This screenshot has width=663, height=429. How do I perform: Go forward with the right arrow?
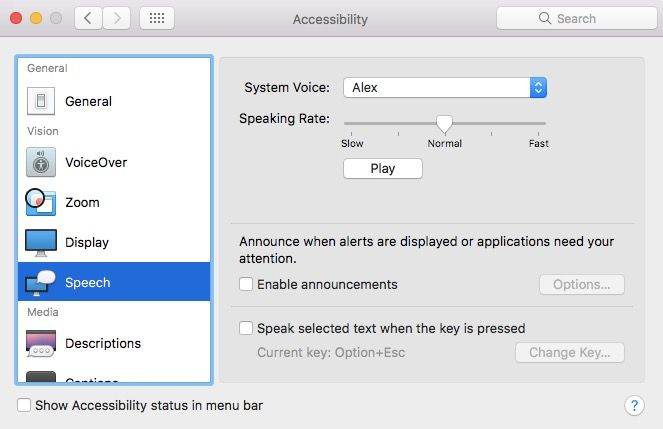(x=116, y=18)
